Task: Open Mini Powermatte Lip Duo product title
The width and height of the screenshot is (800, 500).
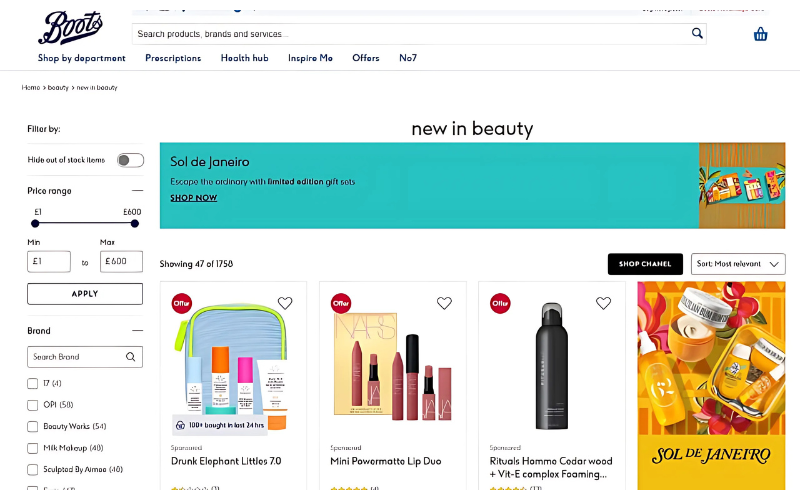Action: pos(386,461)
